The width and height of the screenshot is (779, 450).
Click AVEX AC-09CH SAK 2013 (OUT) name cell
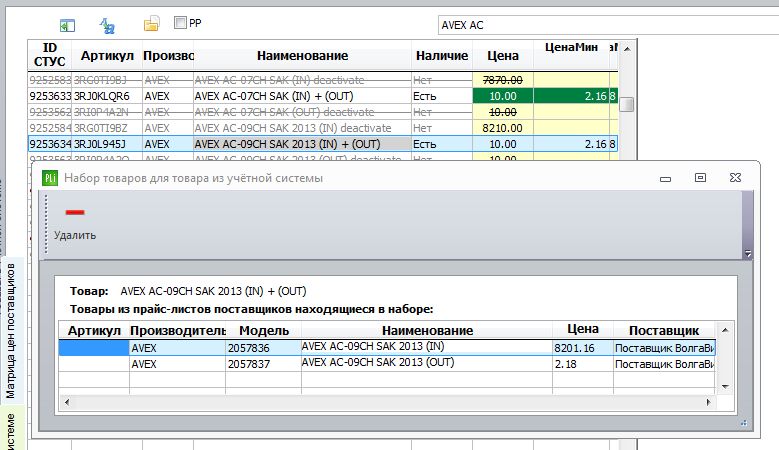coord(426,364)
